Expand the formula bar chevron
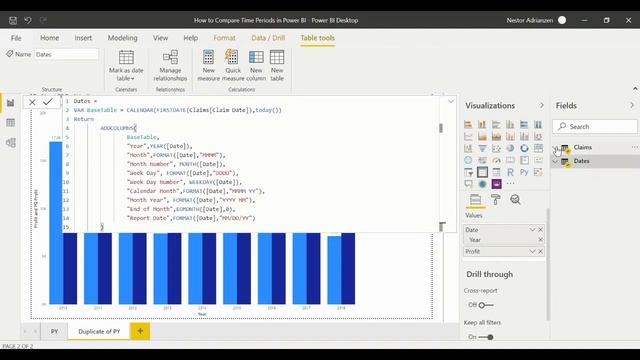 click(451, 101)
